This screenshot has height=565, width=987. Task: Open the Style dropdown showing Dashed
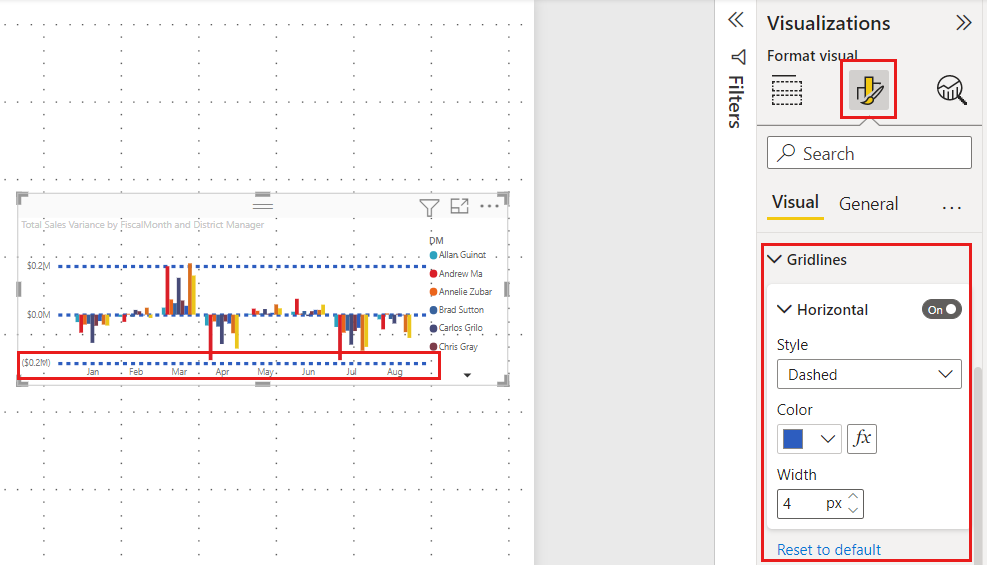pyautogui.click(x=869, y=374)
